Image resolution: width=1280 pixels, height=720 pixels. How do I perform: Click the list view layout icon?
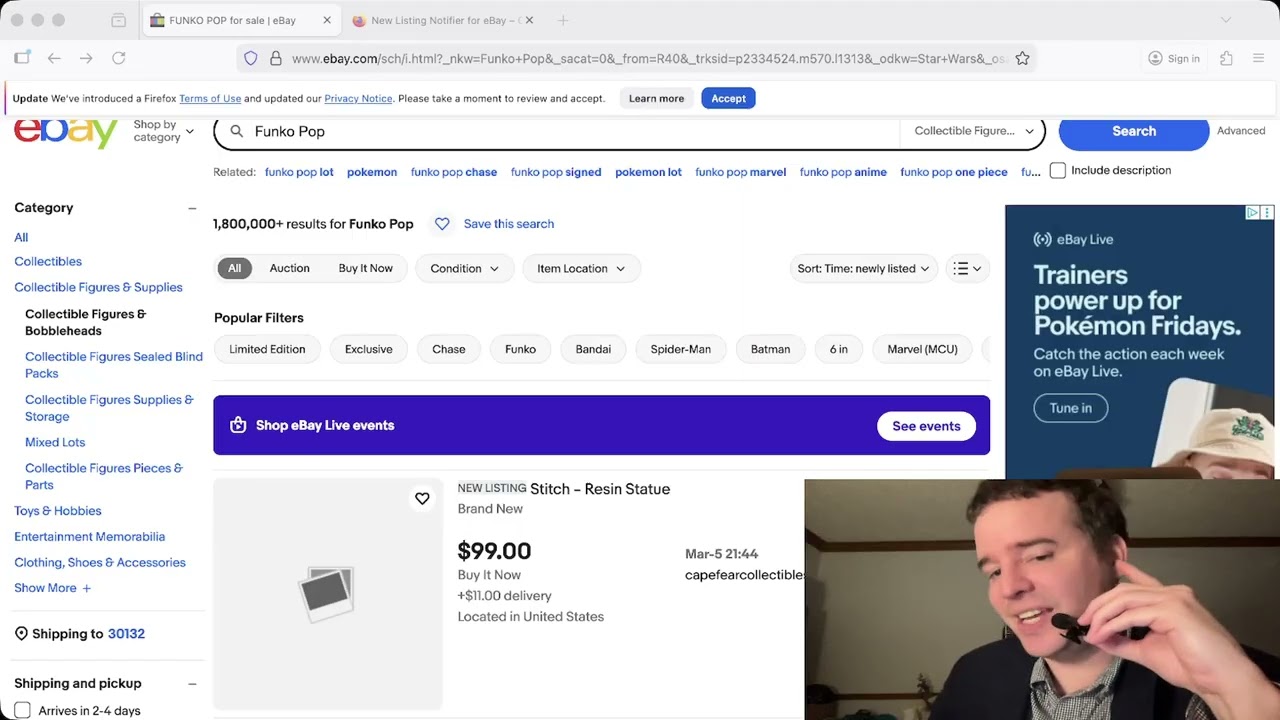coord(967,268)
